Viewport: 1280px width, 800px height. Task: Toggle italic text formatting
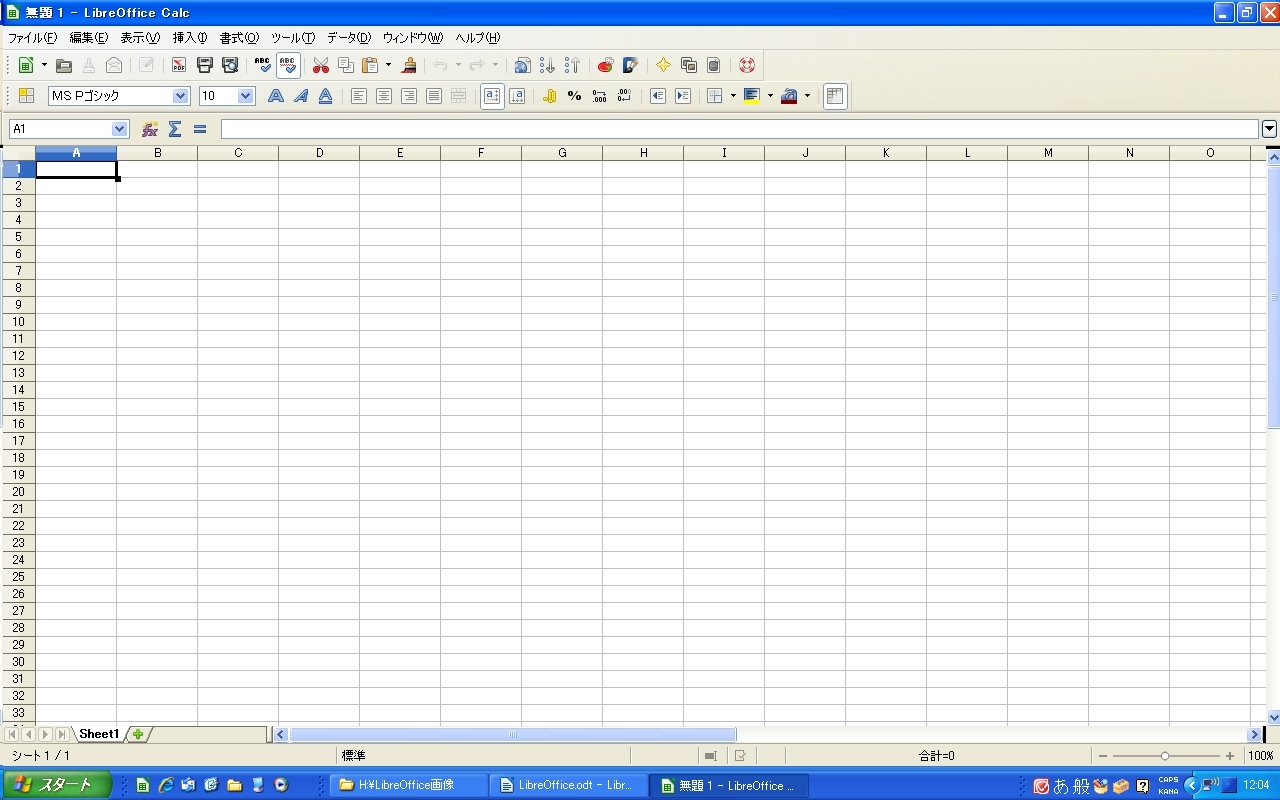tap(301, 96)
